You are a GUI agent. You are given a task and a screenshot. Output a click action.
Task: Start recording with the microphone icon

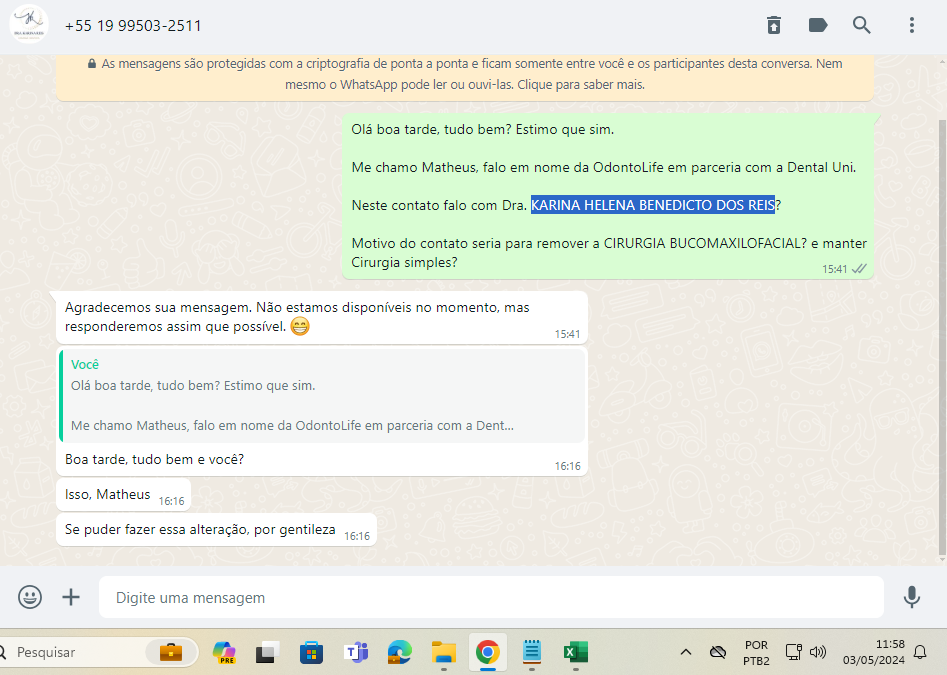pos(912,597)
